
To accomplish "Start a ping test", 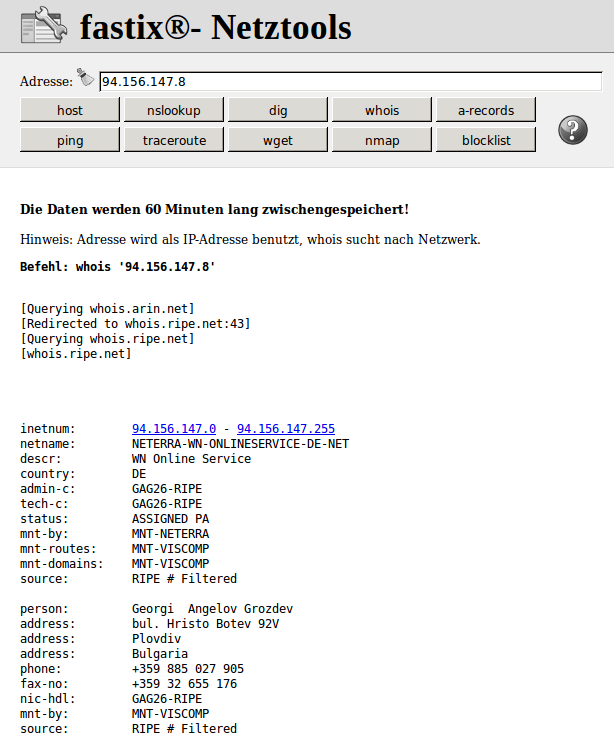I will tap(70, 140).
